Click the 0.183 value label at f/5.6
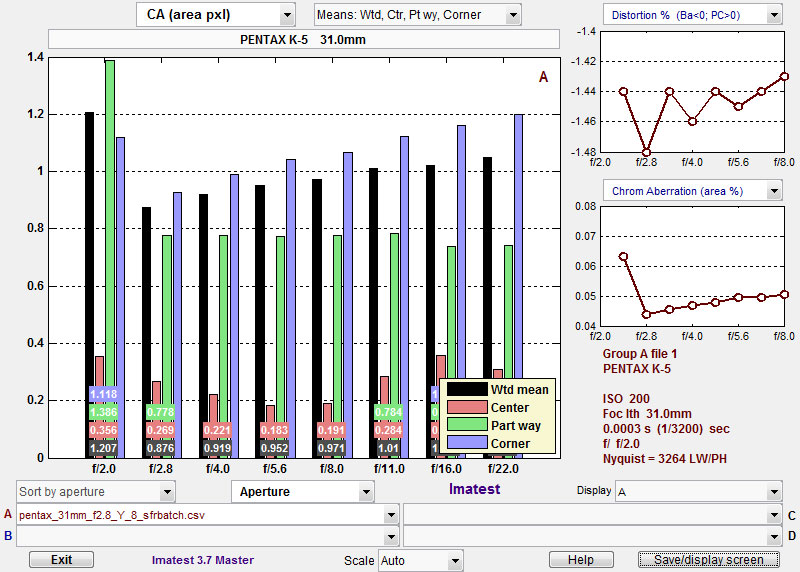 tap(274, 430)
